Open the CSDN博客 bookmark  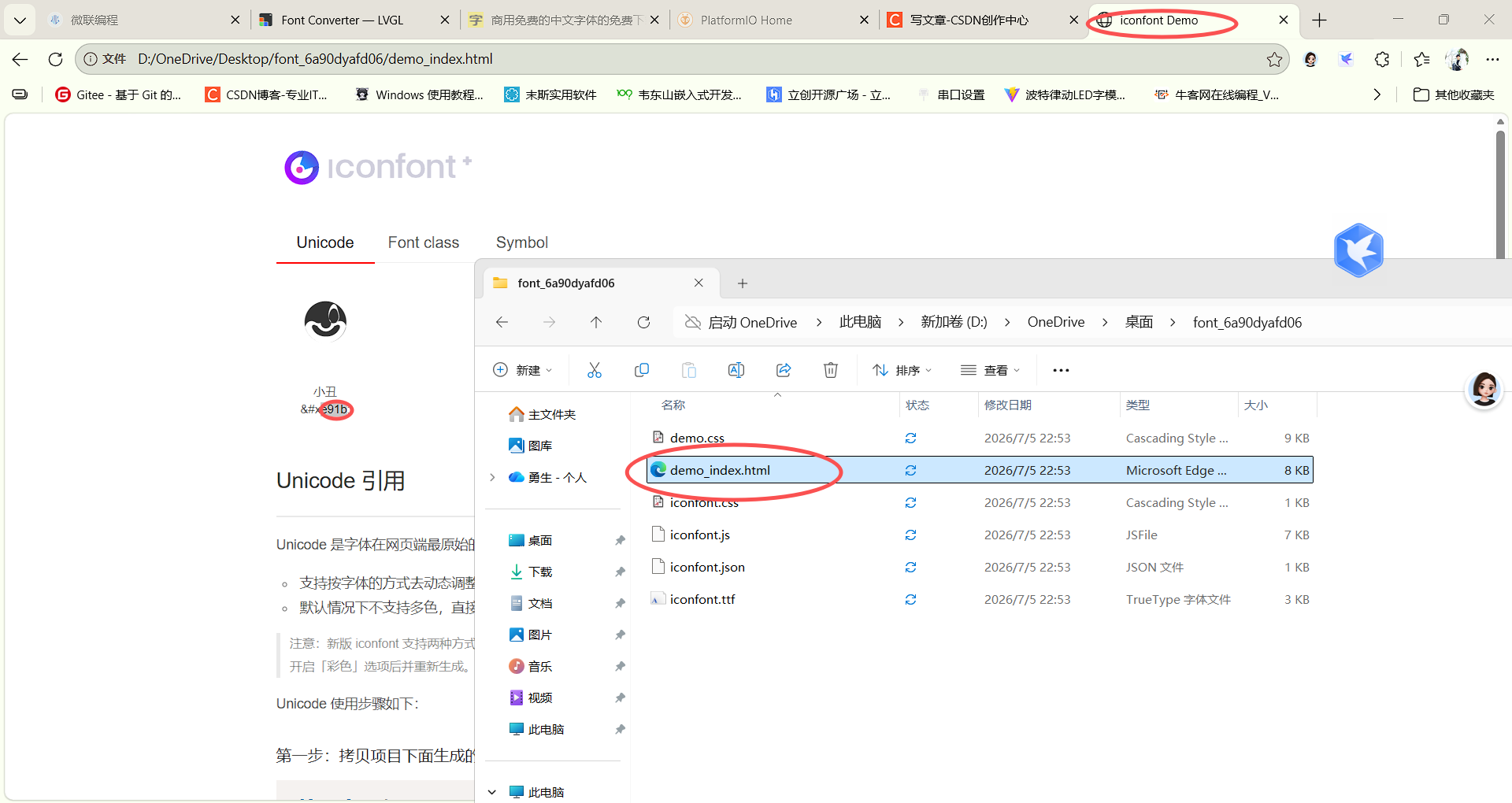(x=266, y=94)
